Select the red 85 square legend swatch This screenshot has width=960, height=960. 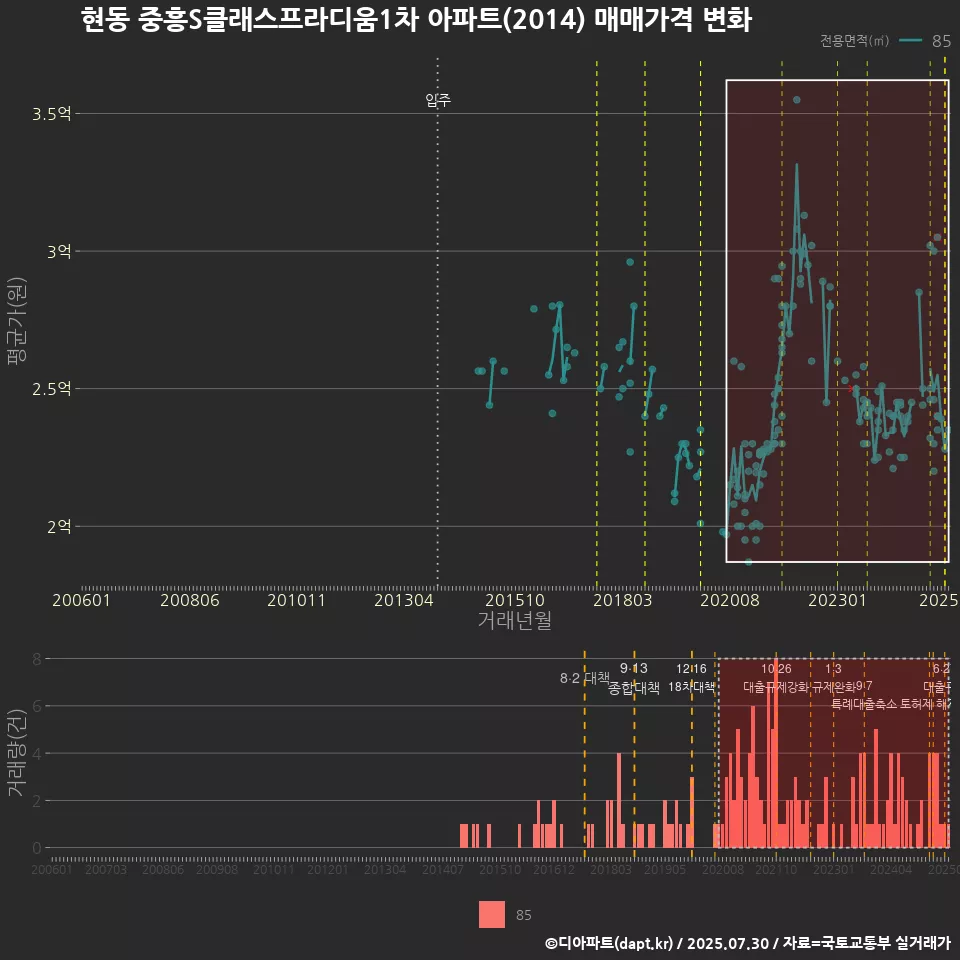(x=492, y=914)
